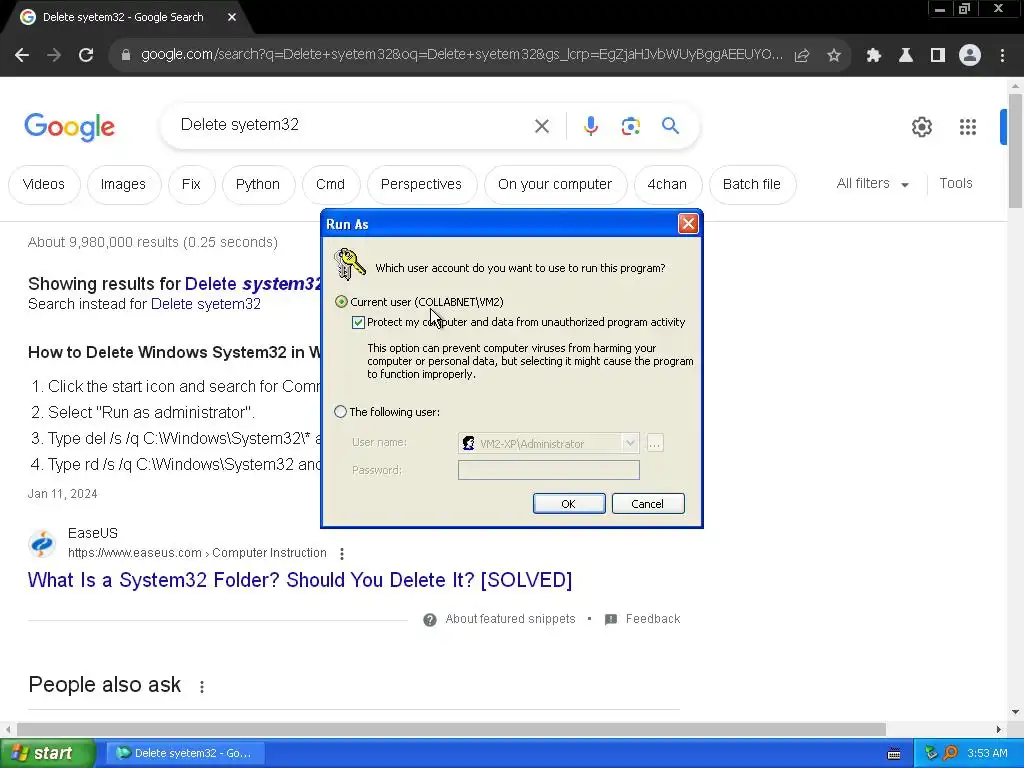Image resolution: width=1024 pixels, height=768 pixels.
Task: Select On your computer chip
Action: pos(555,185)
